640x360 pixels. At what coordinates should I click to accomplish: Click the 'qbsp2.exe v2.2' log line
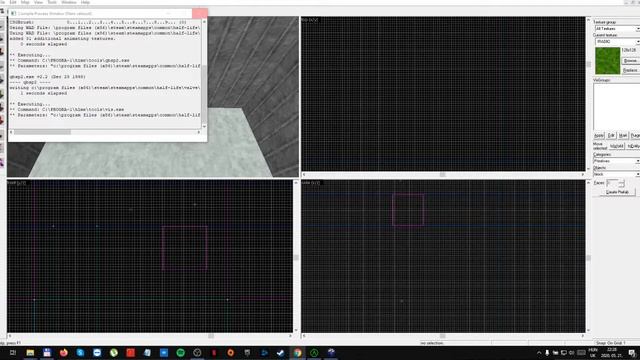47,77
